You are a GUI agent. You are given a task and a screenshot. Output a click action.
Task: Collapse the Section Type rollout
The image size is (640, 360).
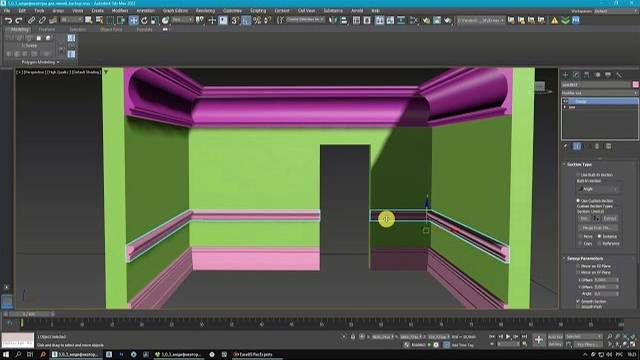pos(579,164)
